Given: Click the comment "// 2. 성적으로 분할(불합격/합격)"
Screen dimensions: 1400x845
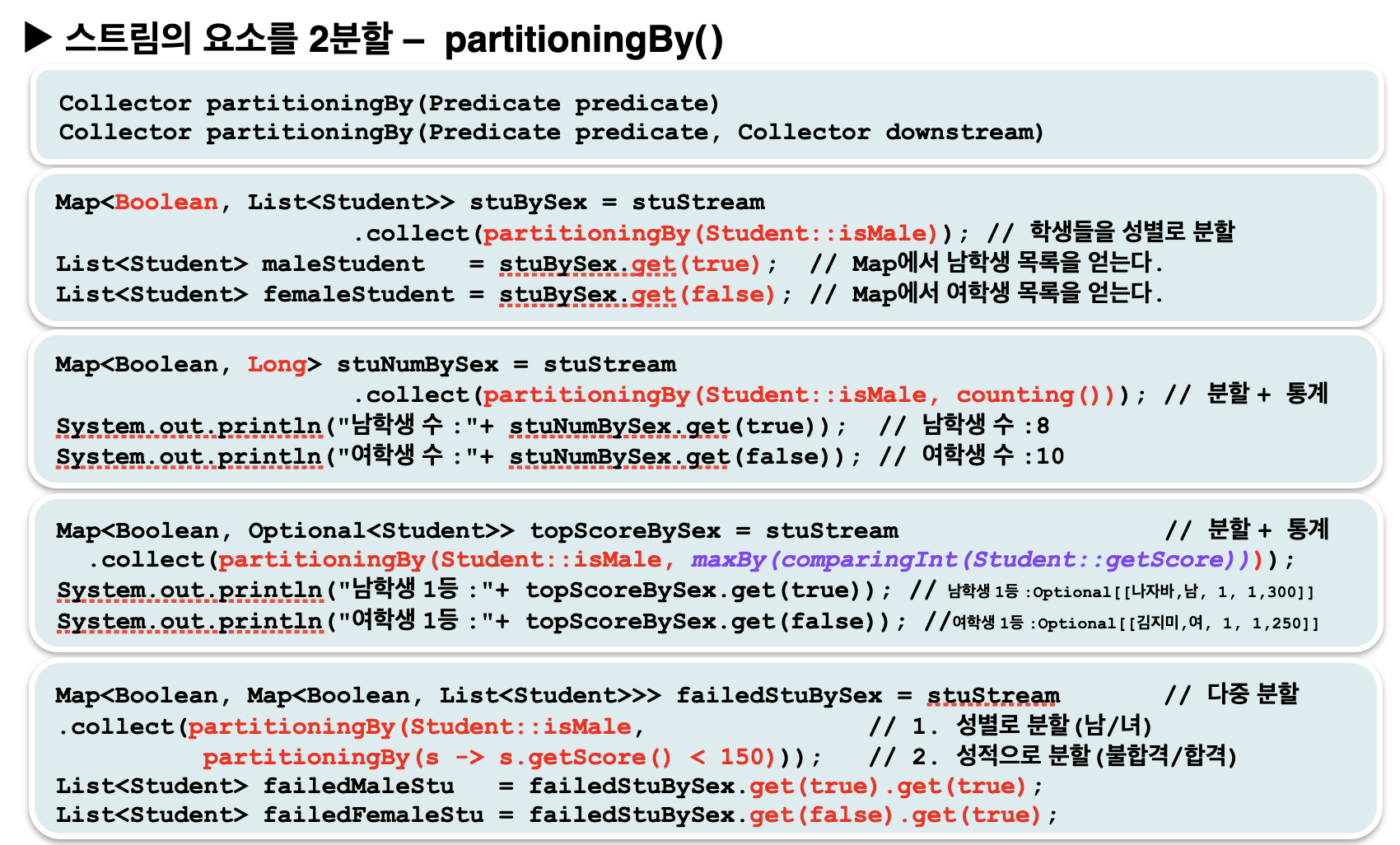Looking at the screenshot, I should pos(1053,756).
